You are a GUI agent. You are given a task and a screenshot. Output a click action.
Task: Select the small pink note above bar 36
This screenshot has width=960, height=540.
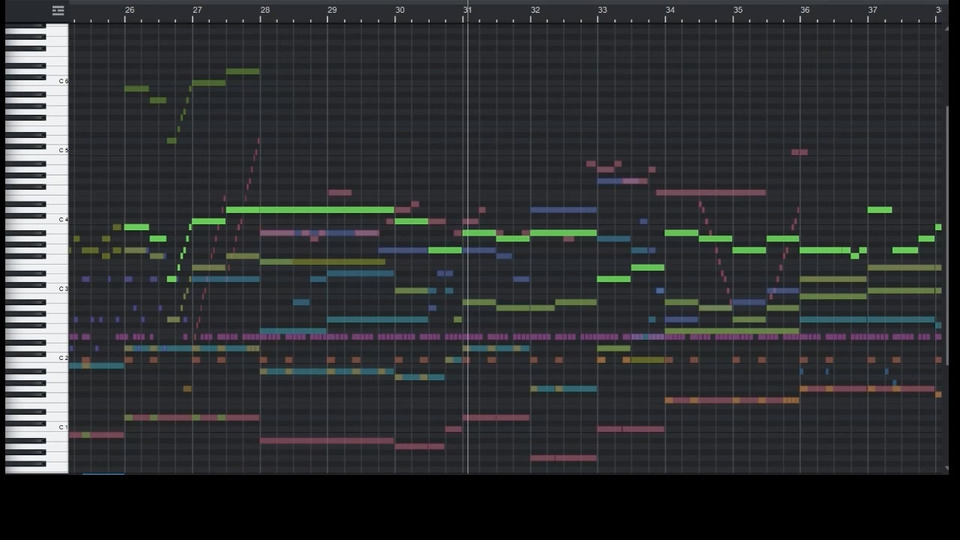point(800,152)
